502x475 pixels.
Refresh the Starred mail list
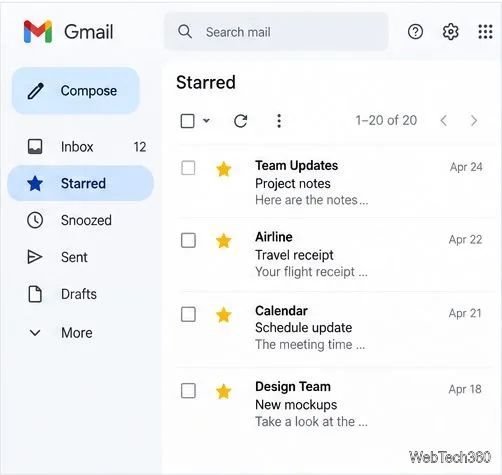pos(240,121)
